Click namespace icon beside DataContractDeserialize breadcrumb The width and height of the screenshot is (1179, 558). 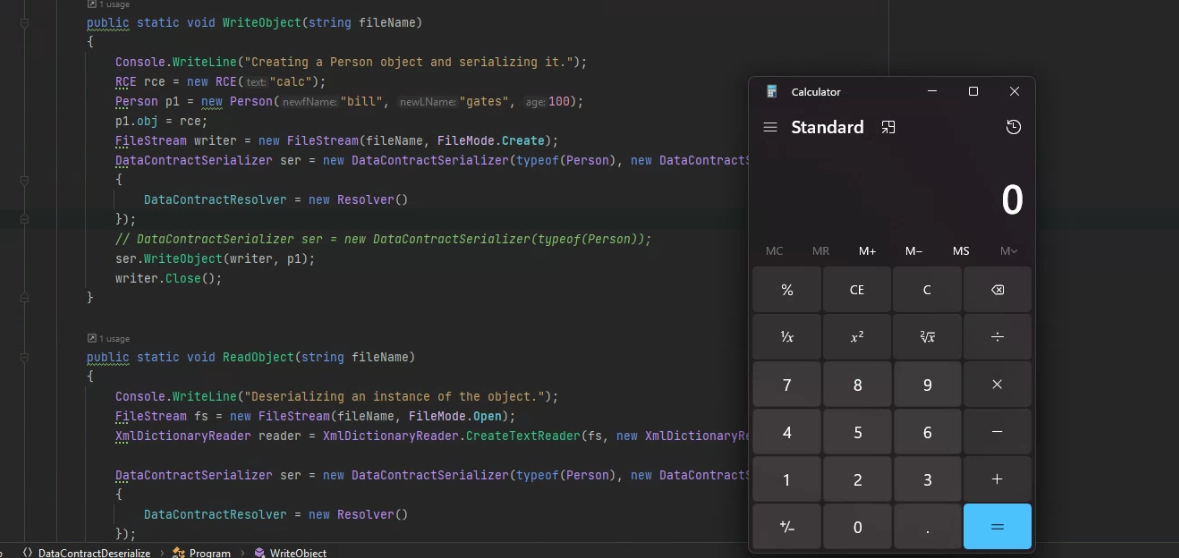[28, 553]
